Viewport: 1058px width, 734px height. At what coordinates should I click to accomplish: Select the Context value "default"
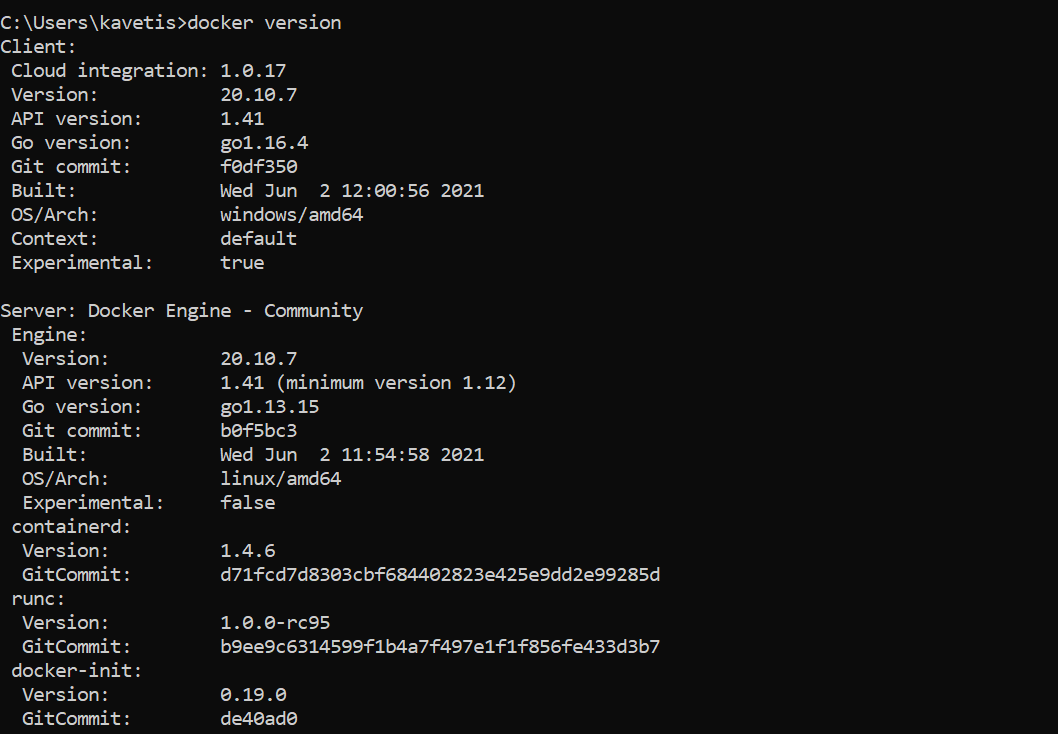point(258,239)
